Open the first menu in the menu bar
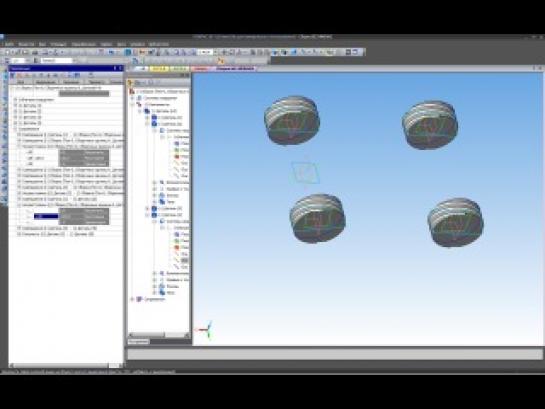Viewport: 545px width, 409px height. [x=9, y=44]
